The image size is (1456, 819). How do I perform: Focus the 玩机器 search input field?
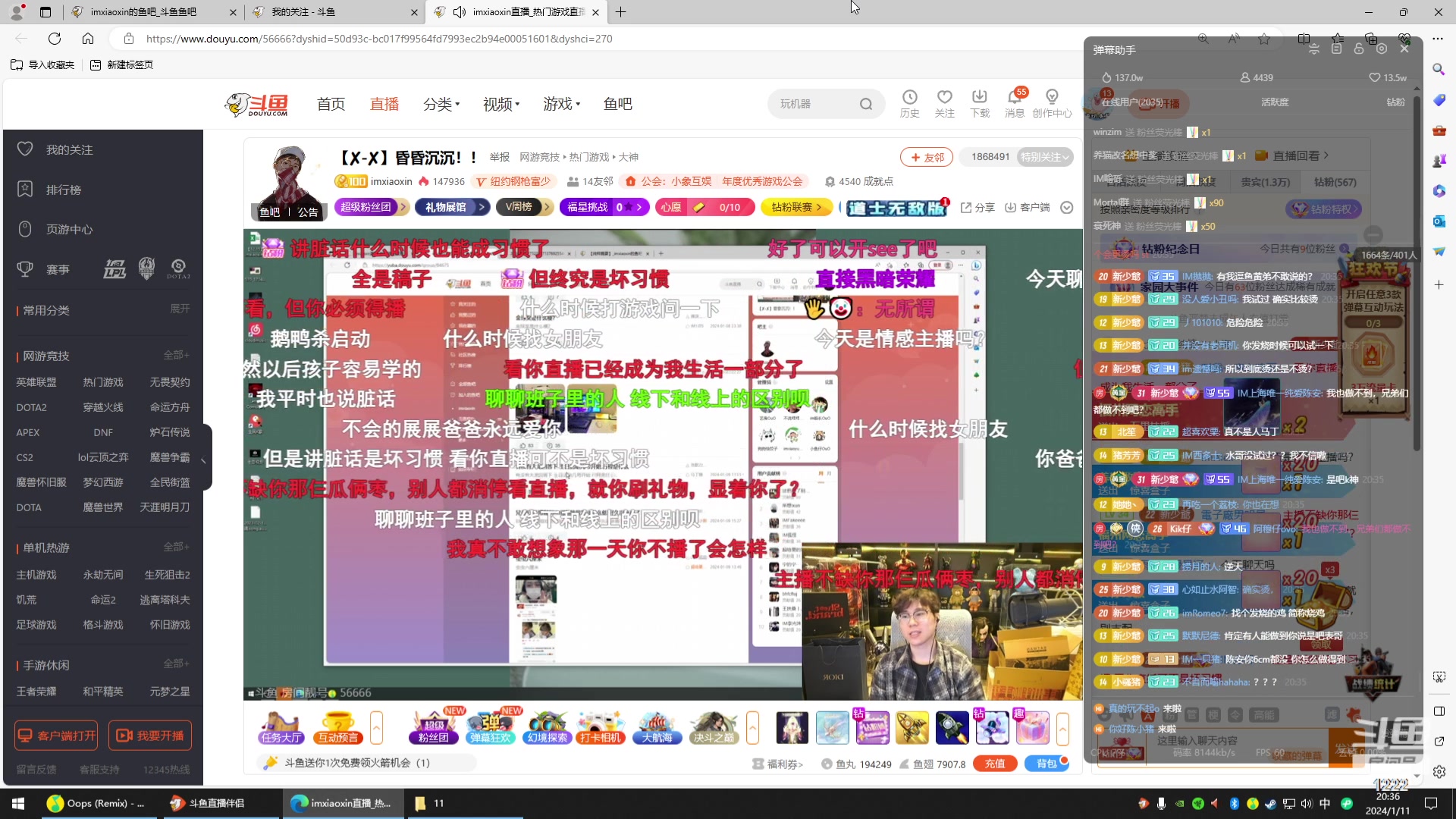(815, 104)
